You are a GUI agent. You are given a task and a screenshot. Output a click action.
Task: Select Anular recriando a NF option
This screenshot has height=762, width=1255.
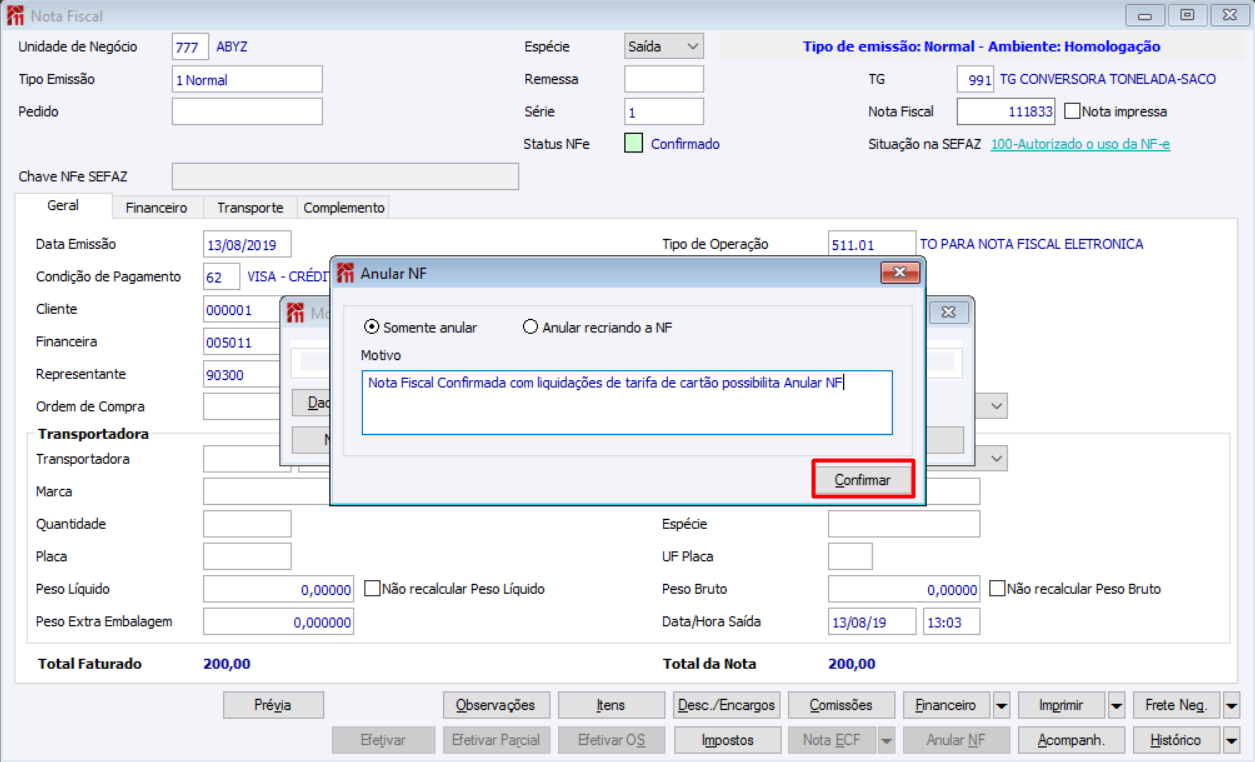tap(597, 327)
